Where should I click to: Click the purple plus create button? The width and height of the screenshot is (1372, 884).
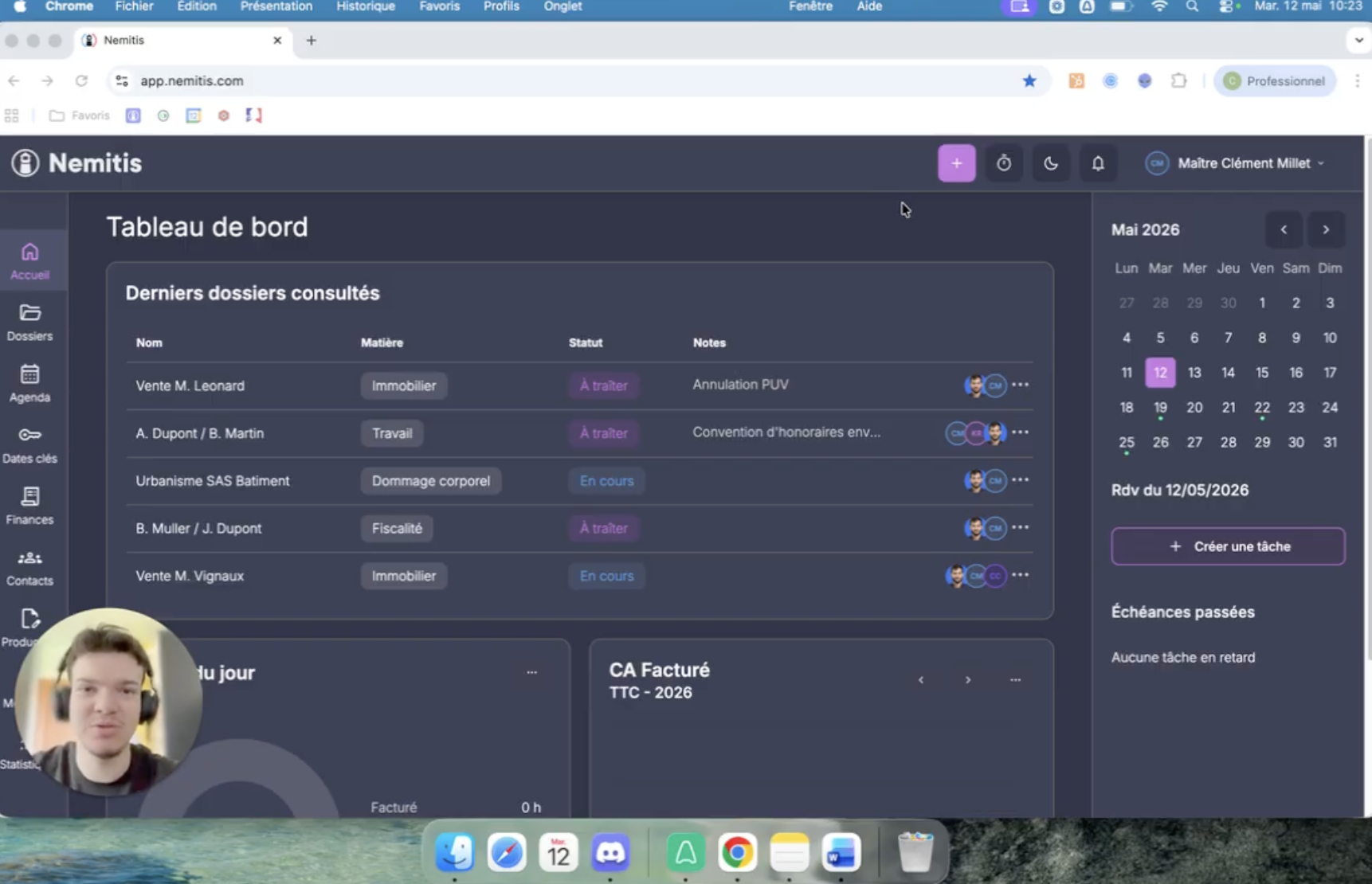(956, 163)
